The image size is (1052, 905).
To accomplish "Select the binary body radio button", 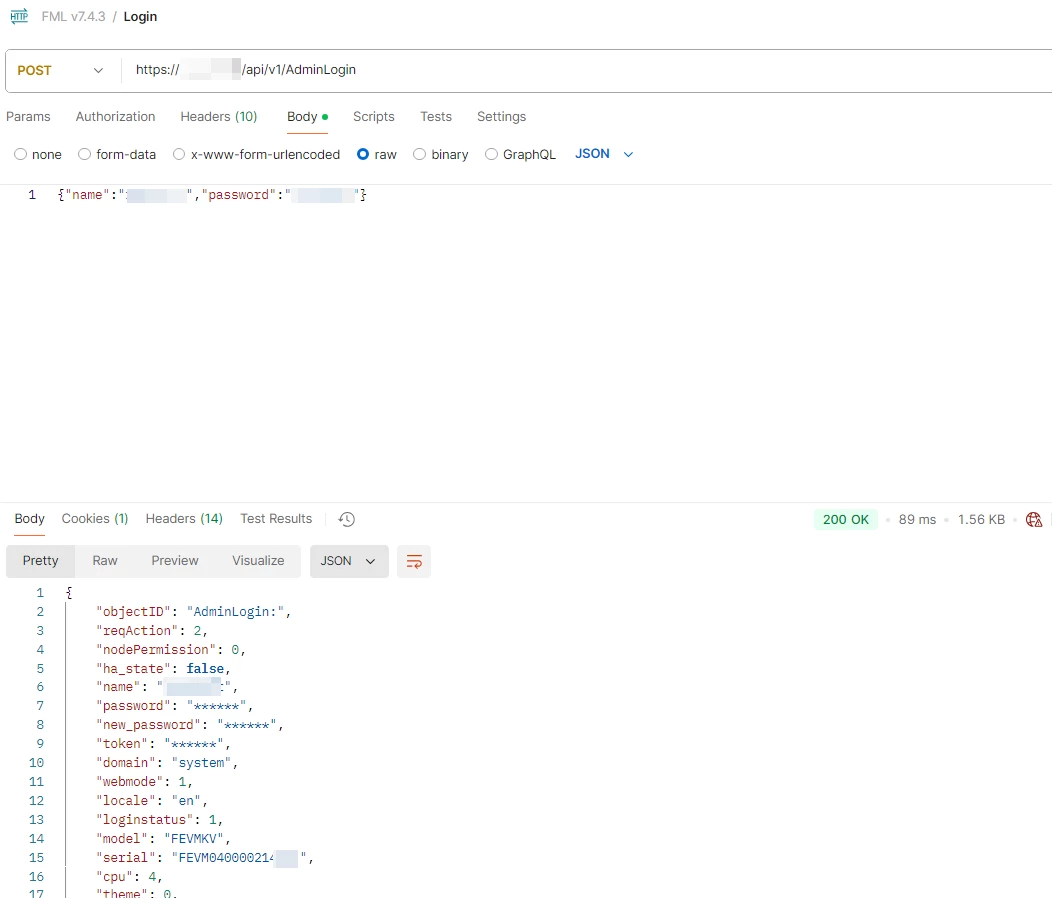I will [x=419, y=154].
